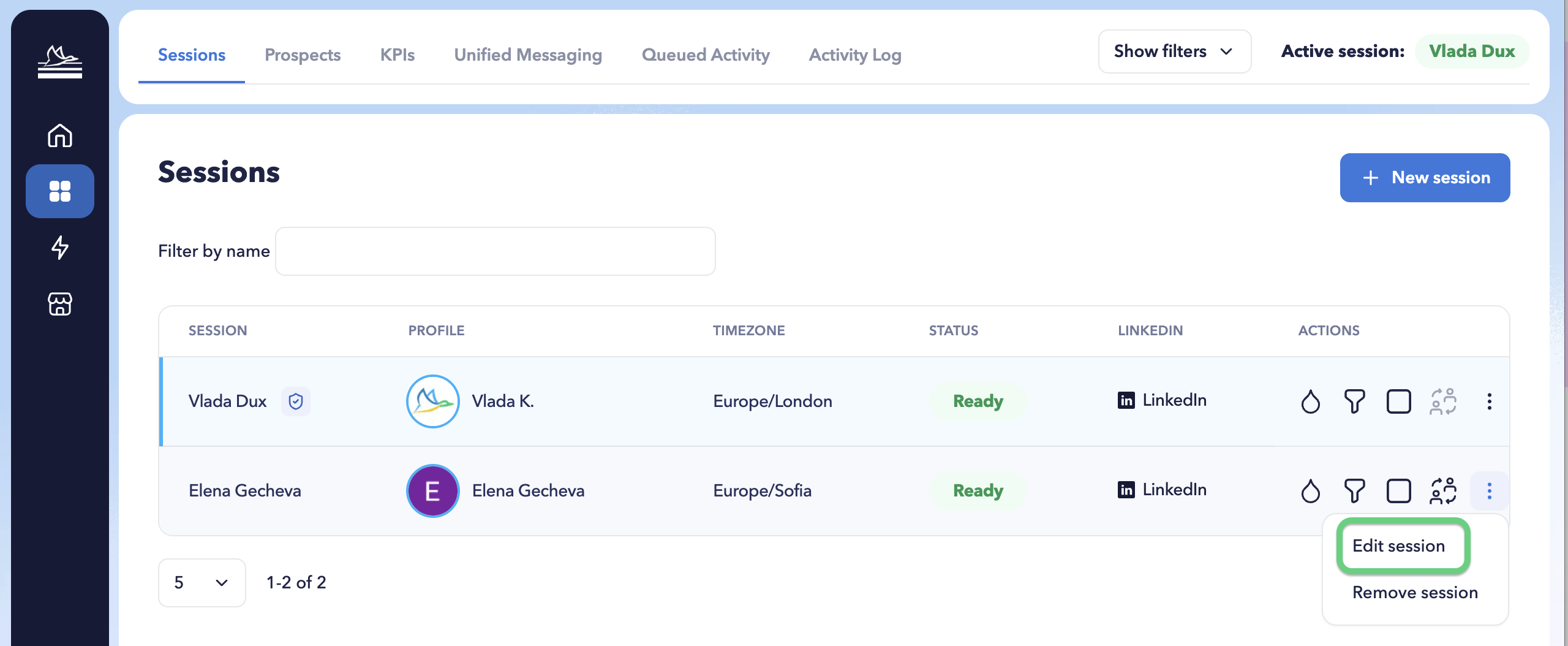Open the rows-per-page dropdown showing 5

point(202,583)
